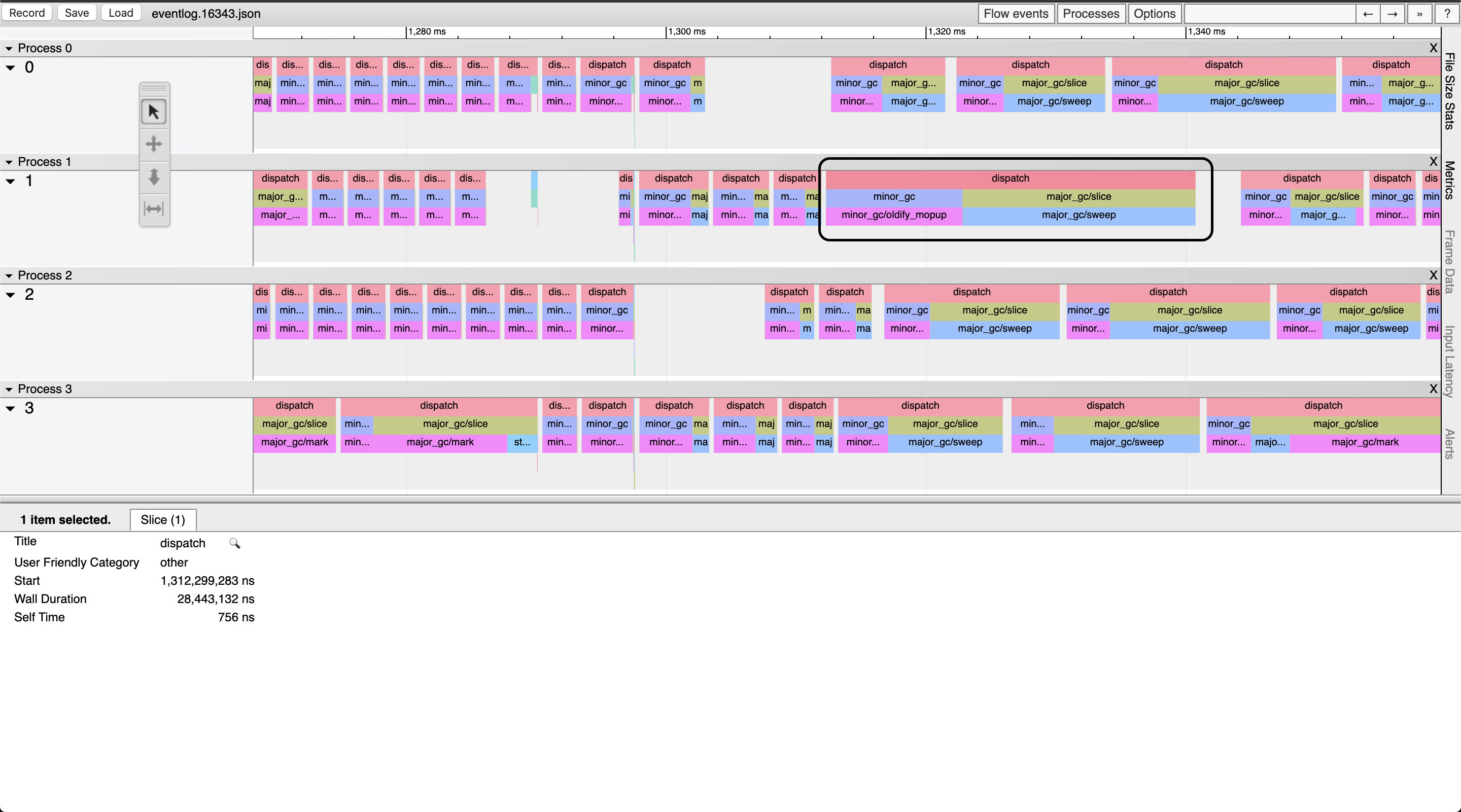Click the find-next right arrow button
The image size is (1461, 812).
pos(1392,13)
